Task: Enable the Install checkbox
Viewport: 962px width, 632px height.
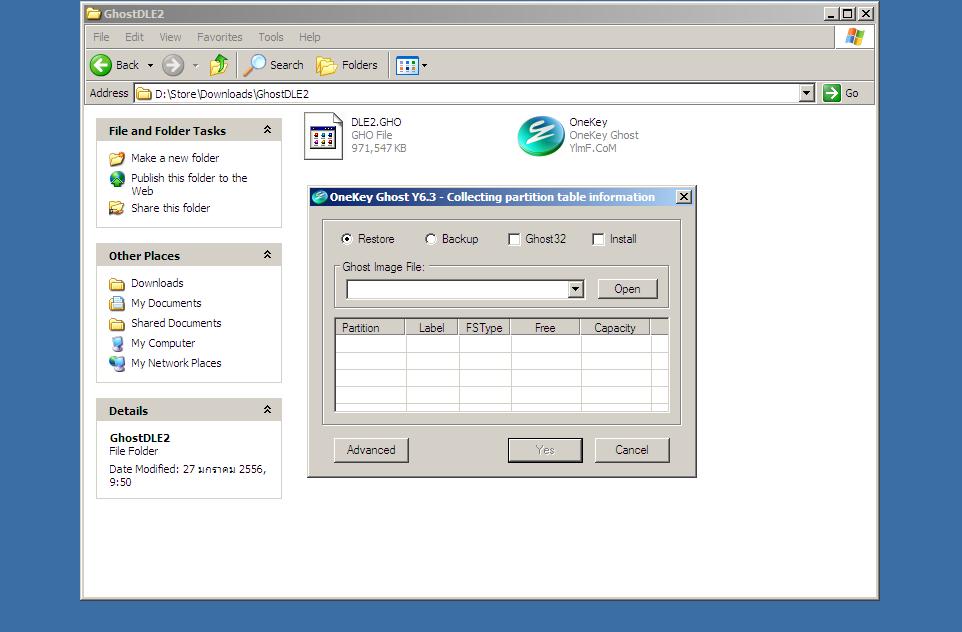Action: point(598,239)
